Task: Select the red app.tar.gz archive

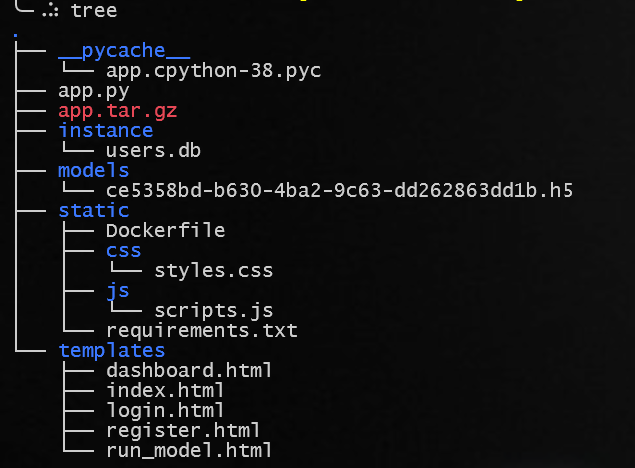Action: point(117,111)
